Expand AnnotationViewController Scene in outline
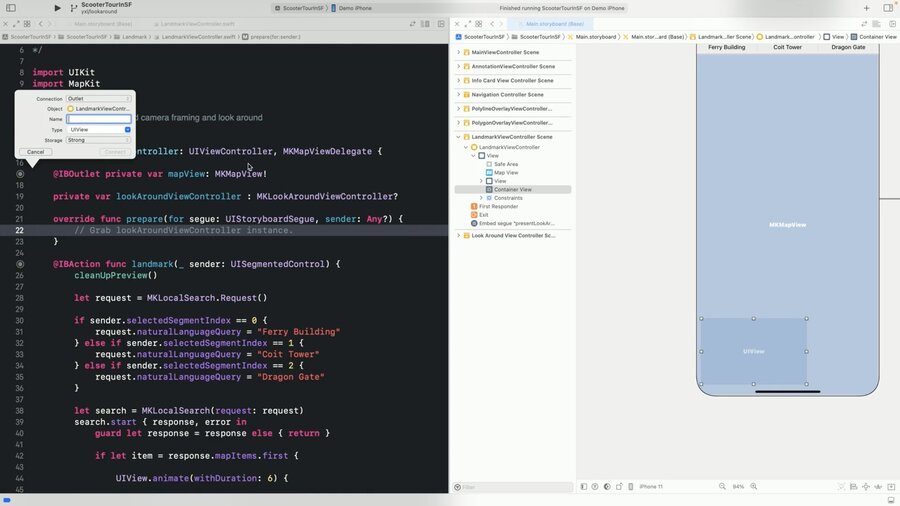This screenshot has width=900, height=506. click(x=458, y=67)
